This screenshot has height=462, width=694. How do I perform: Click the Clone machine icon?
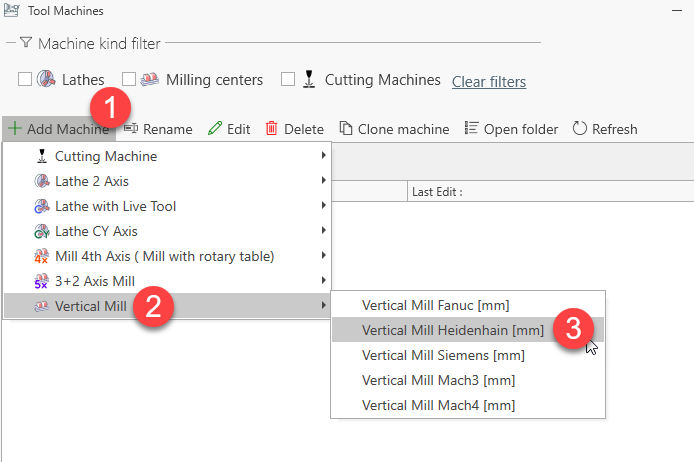(x=346, y=129)
